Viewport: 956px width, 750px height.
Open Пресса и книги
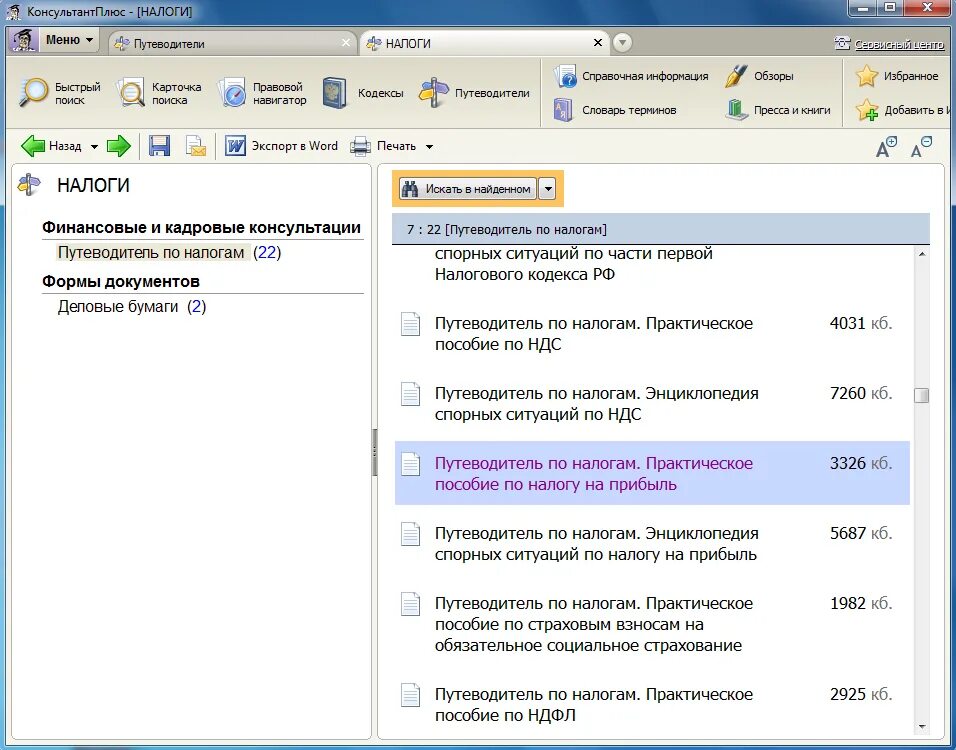tap(778, 110)
